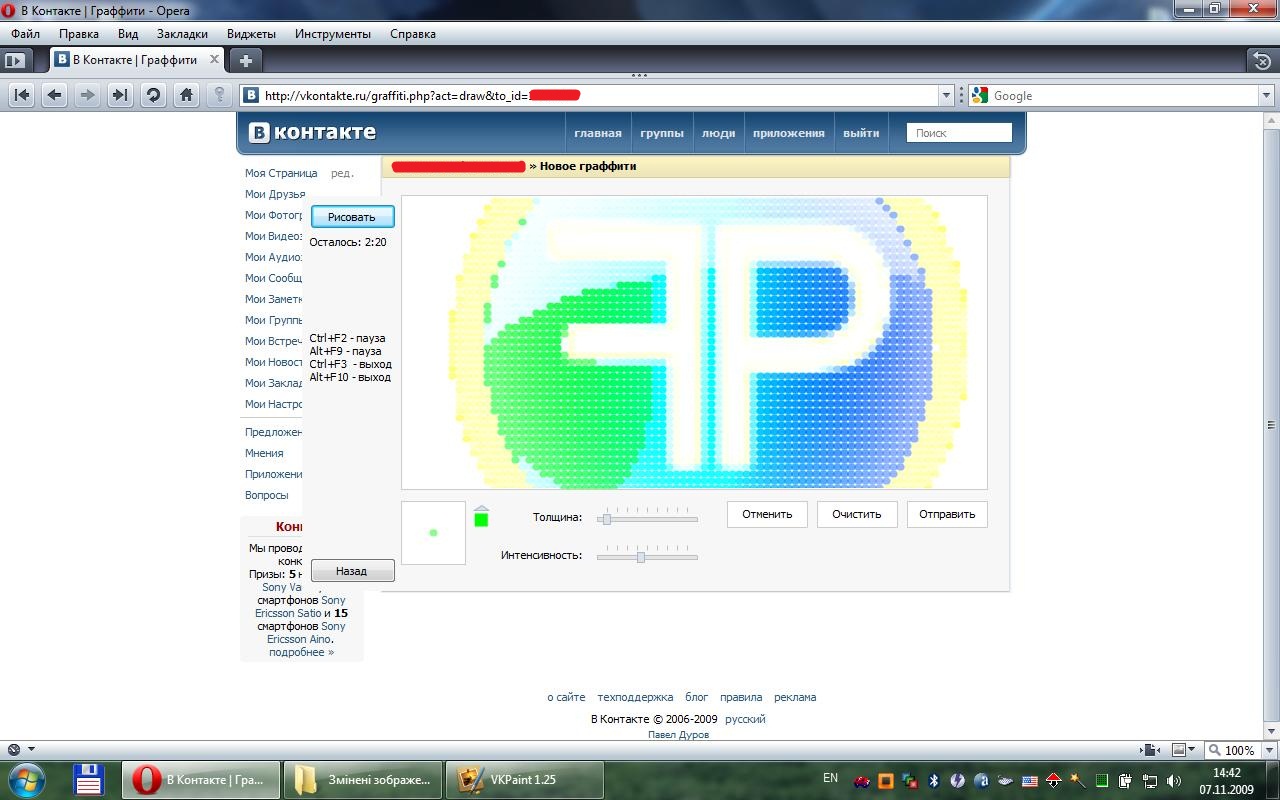Image resolution: width=1280 pixels, height=800 pixels.
Task: Open the Инструменты menu
Action: [x=333, y=33]
